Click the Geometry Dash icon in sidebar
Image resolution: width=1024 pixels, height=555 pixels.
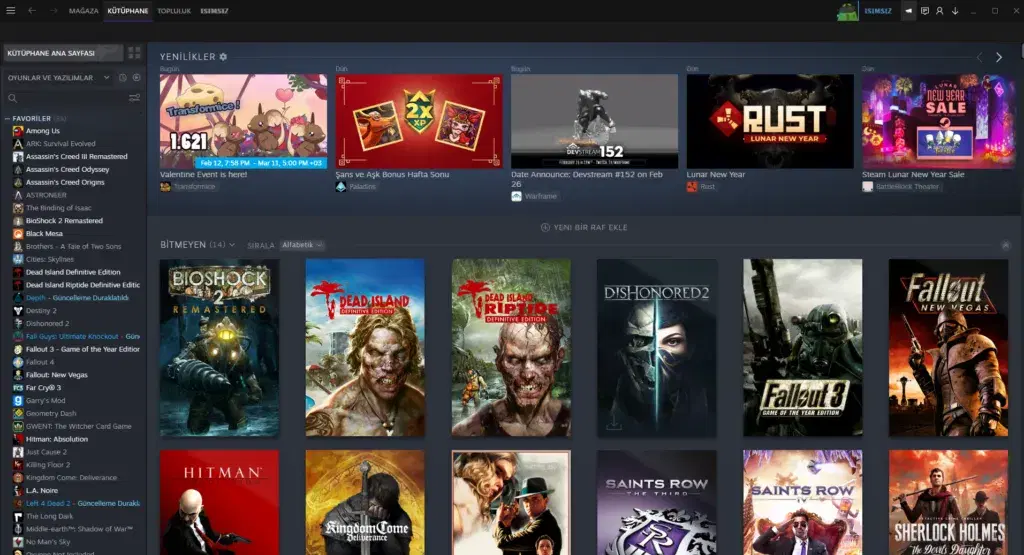[18, 413]
